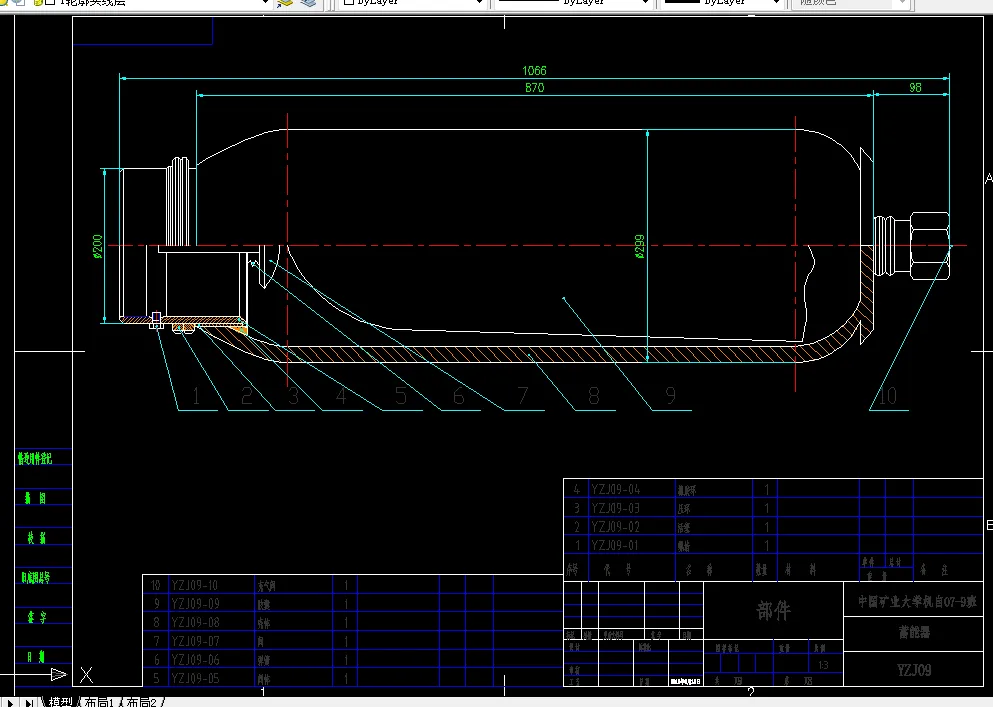Viewport: 993px width, 707px height.
Task: Click the YZJ09 drawing number in title block
Action: (x=914, y=670)
